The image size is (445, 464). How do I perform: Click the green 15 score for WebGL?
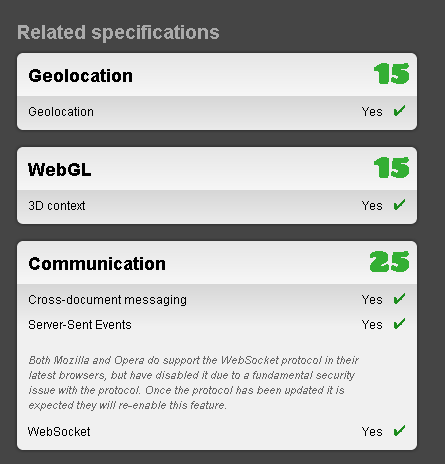(392, 168)
